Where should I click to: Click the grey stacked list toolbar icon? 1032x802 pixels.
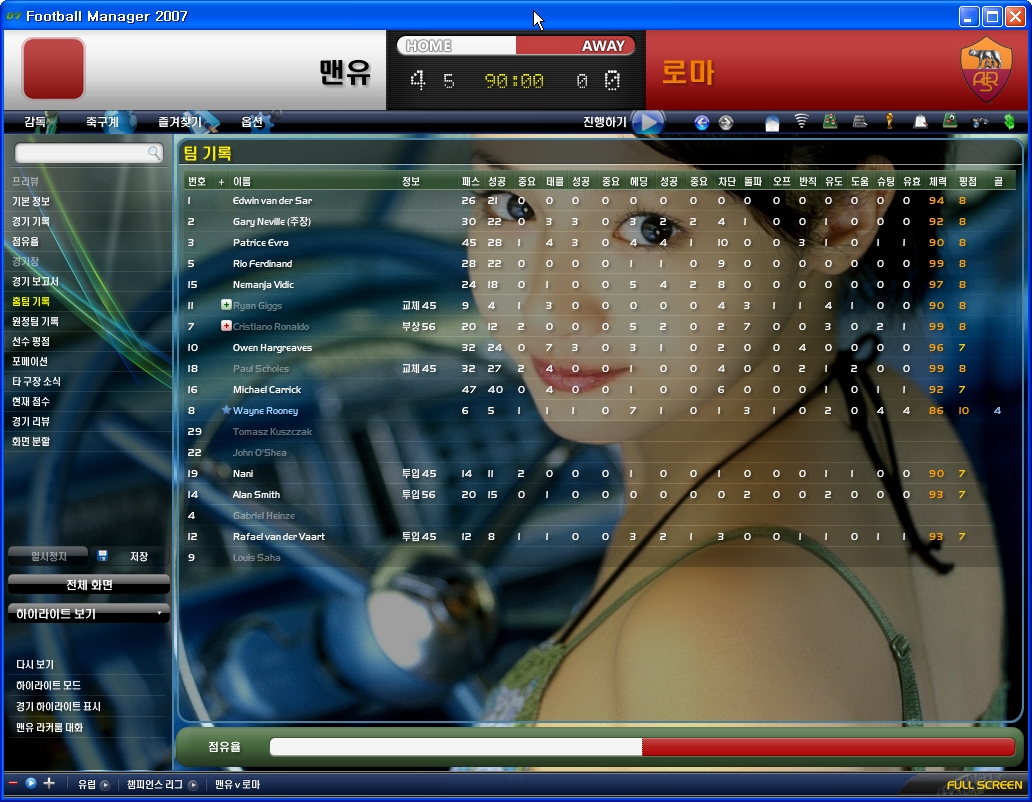tap(860, 121)
